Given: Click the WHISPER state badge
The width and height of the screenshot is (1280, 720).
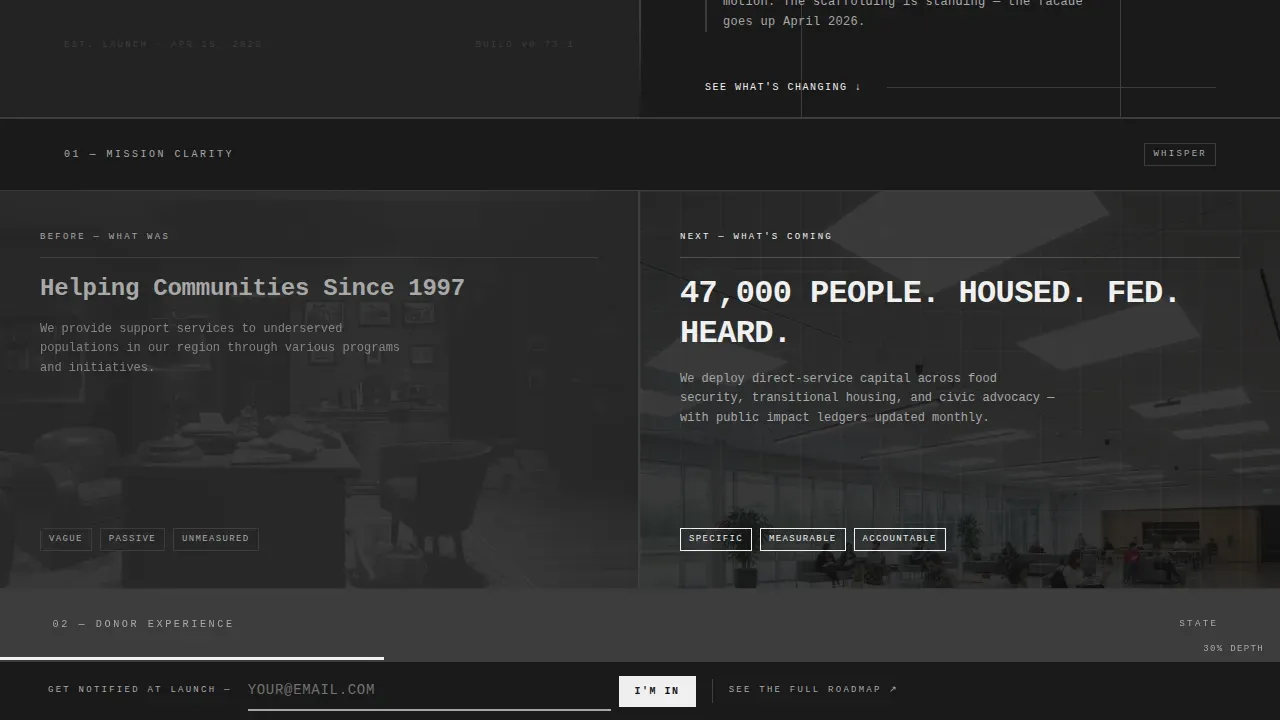Looking at the screenshot, I should click(1179, 154).
